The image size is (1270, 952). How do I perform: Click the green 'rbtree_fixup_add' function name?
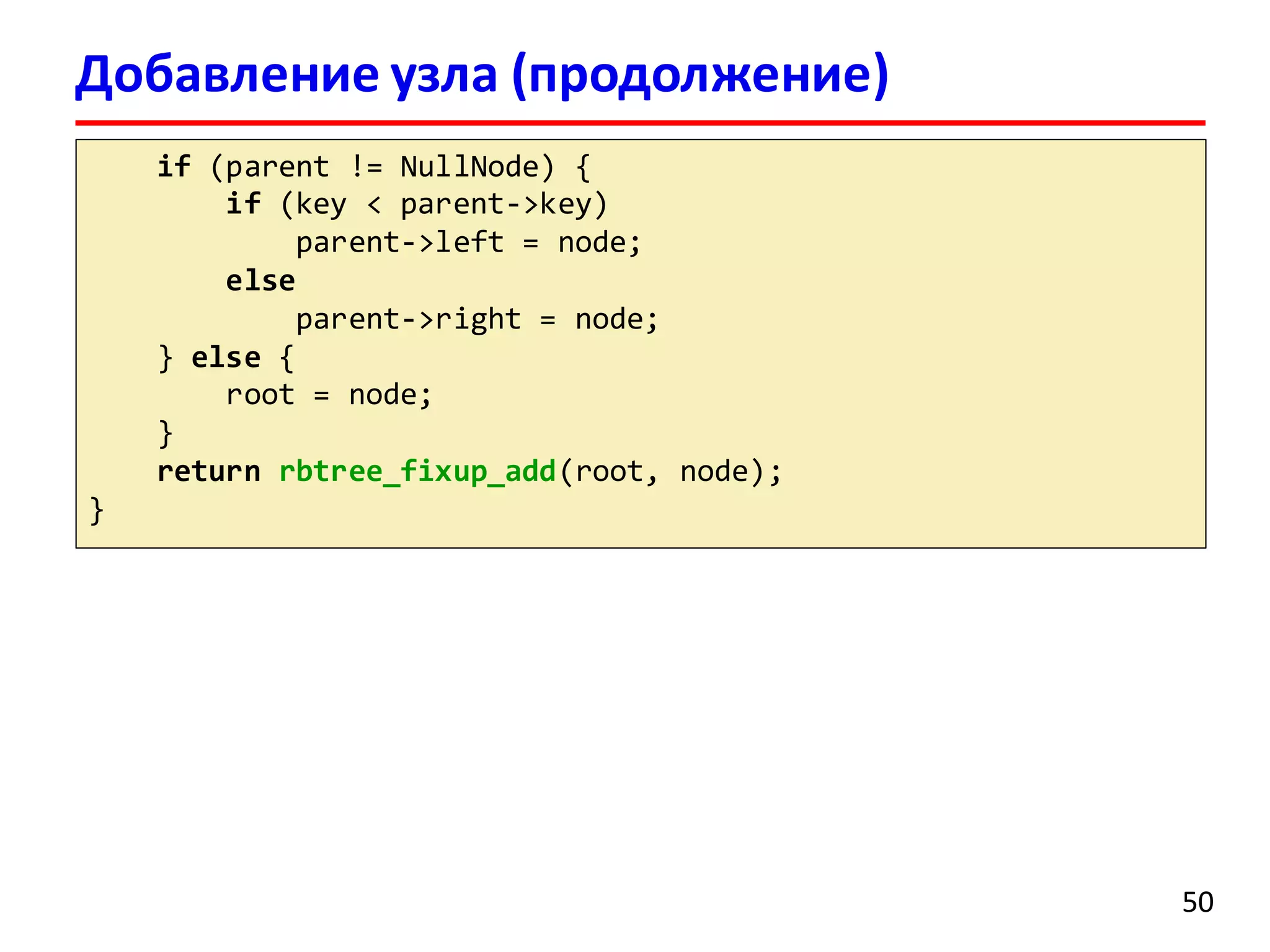click(x=417, y=472)
